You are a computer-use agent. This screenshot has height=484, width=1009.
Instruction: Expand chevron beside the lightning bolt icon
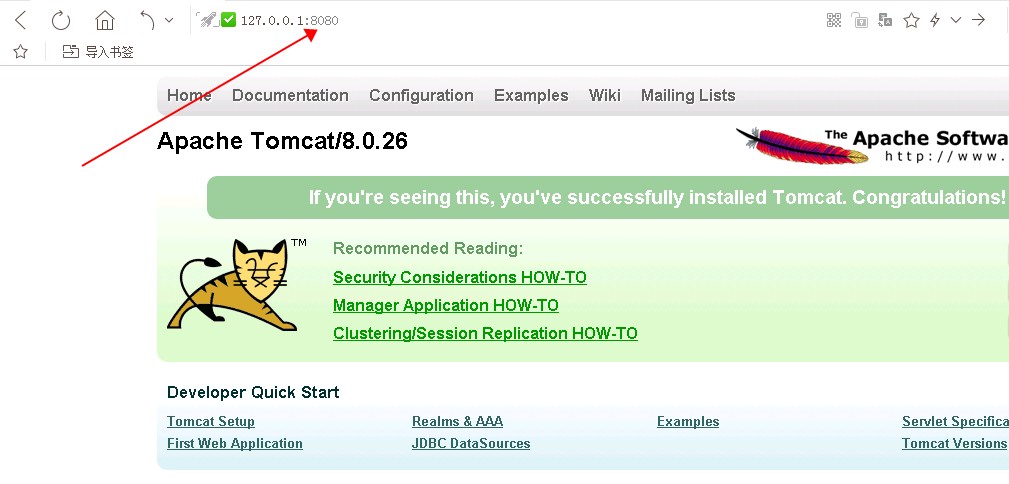click(956, 20)
